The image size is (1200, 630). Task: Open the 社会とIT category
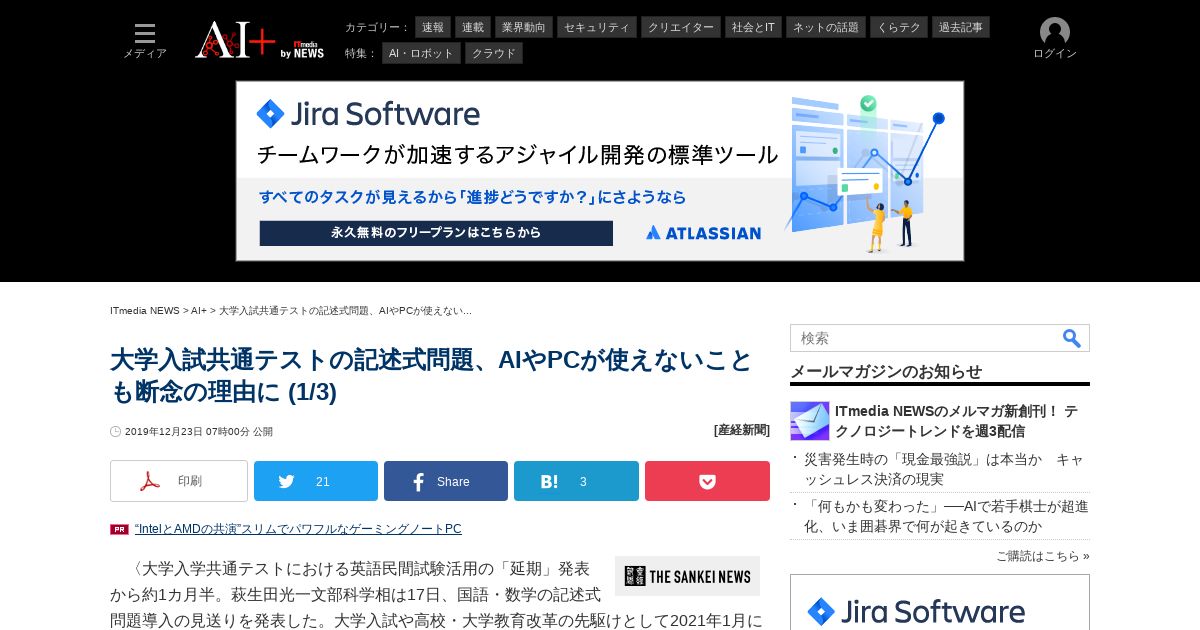(x=753, y=27)
